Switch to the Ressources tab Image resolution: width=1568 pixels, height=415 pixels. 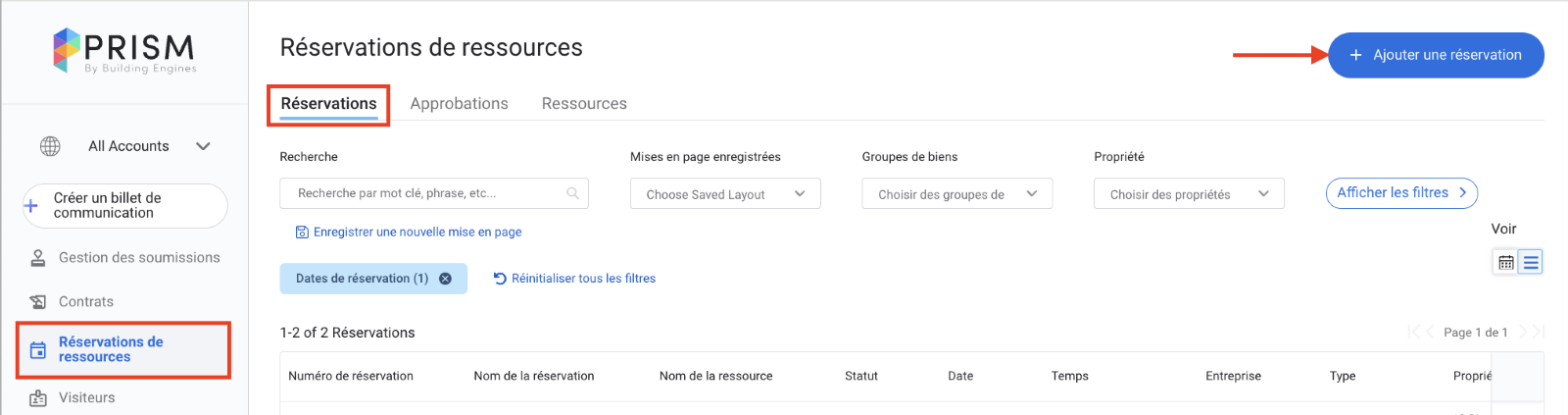click(584, 104)
